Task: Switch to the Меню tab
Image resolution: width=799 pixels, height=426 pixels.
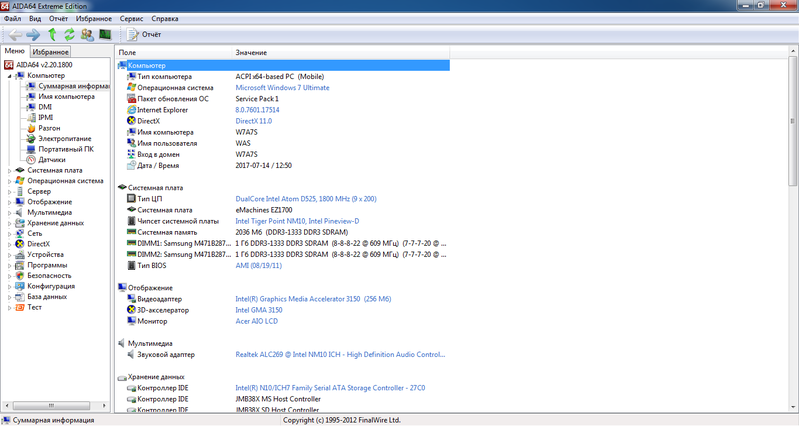Action: click(x=15, y=51)
